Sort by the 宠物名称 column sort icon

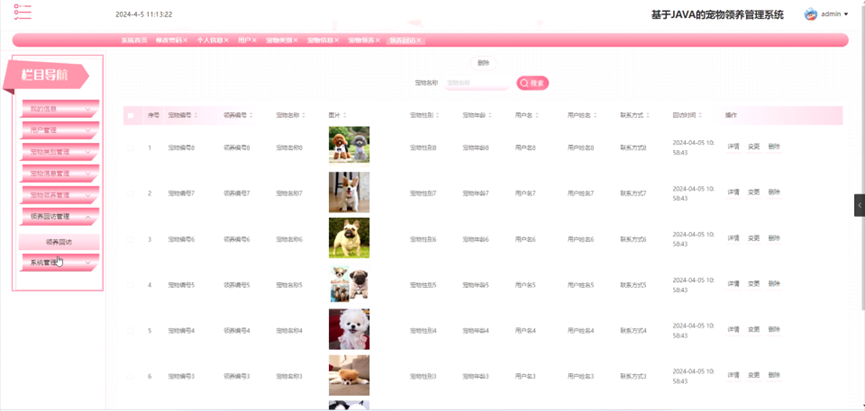coord(304,115)
